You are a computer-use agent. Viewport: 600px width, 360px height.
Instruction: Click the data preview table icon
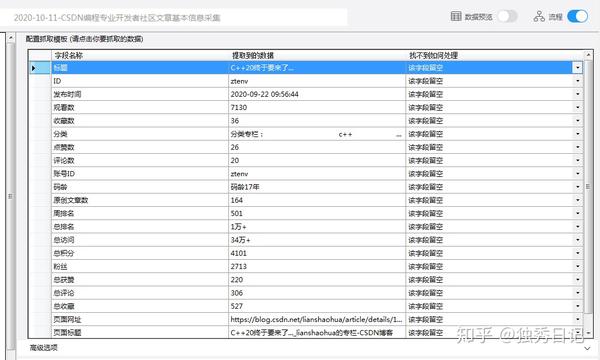tap(456, 16)
